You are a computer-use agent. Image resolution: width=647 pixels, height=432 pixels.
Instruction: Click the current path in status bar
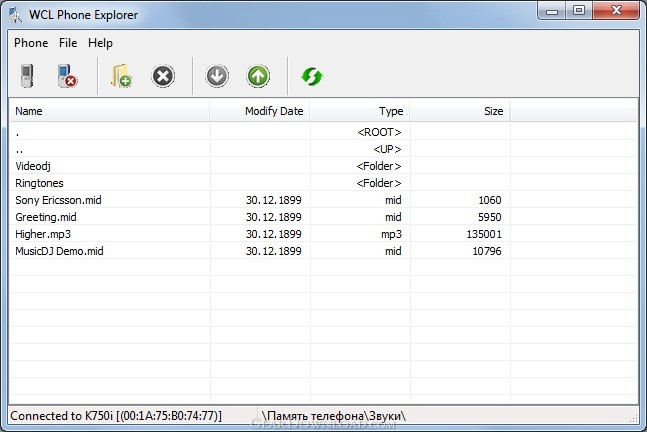(333, 416)
